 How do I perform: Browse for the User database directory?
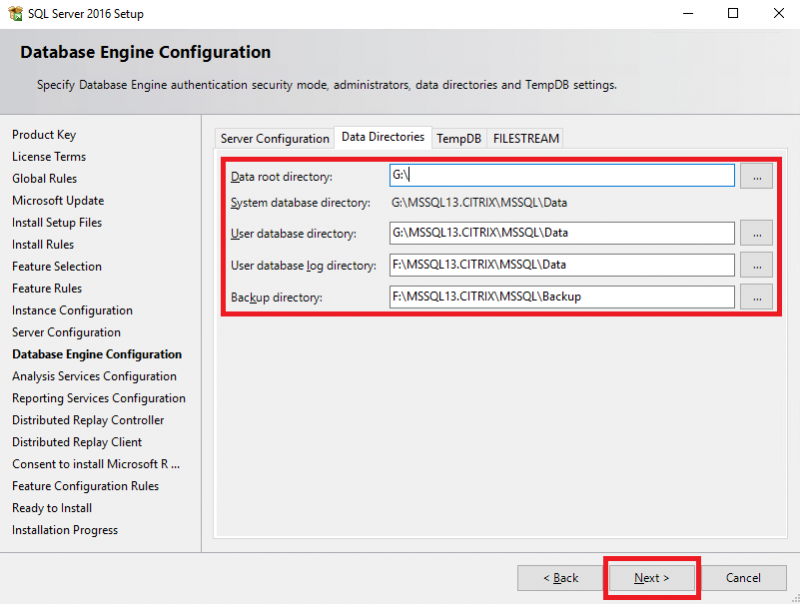[756, 233]
